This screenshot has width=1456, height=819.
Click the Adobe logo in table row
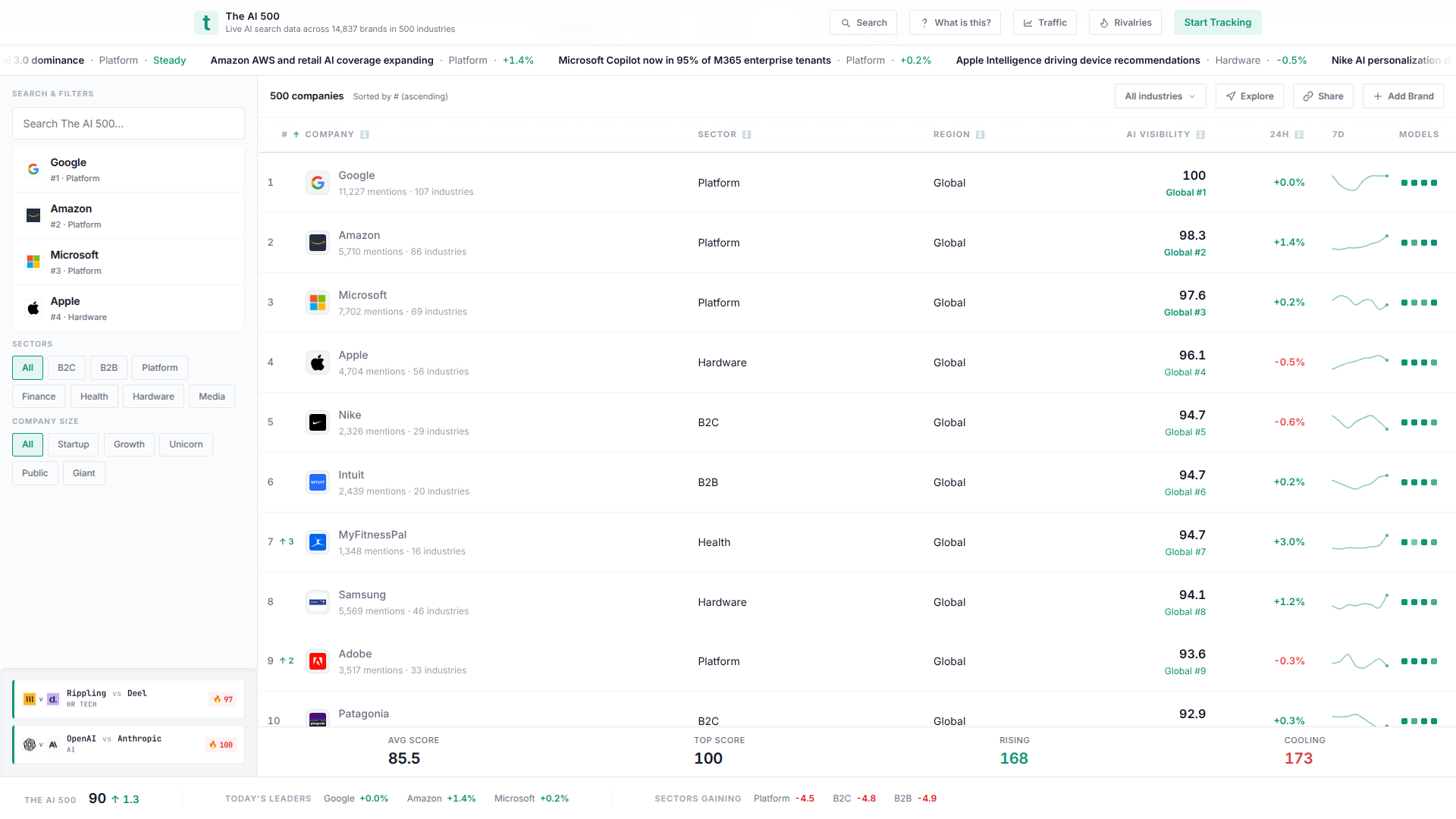point(318,661)
